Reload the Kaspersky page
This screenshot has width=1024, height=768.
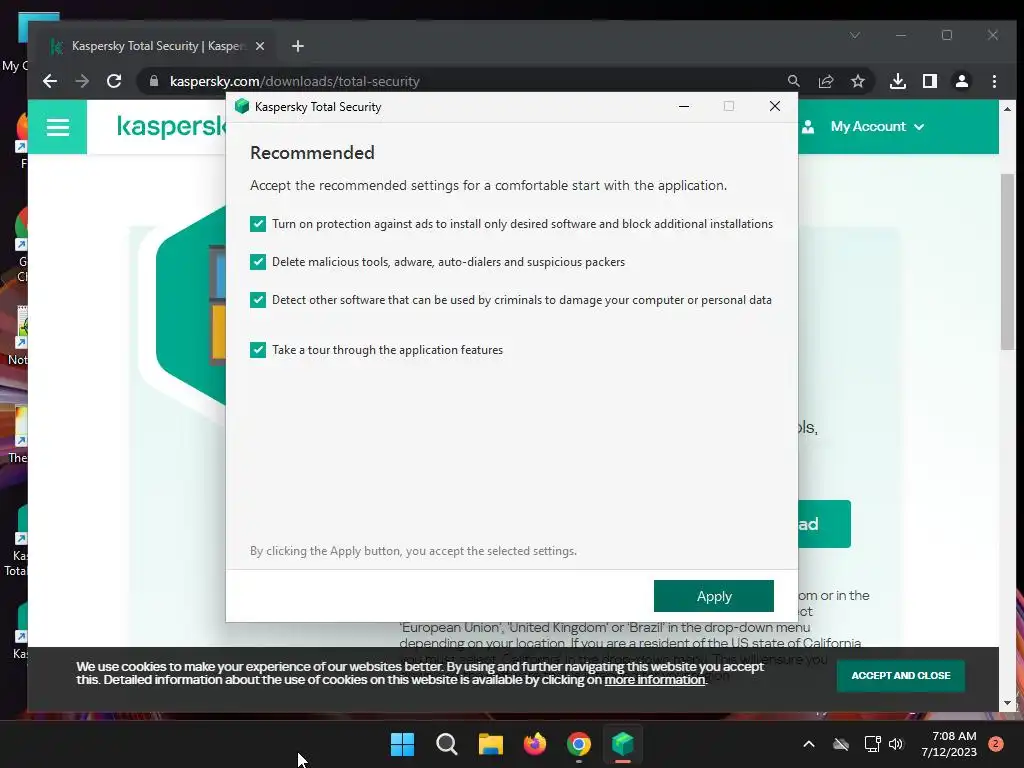pyautogui.click(x=114, y=81)
